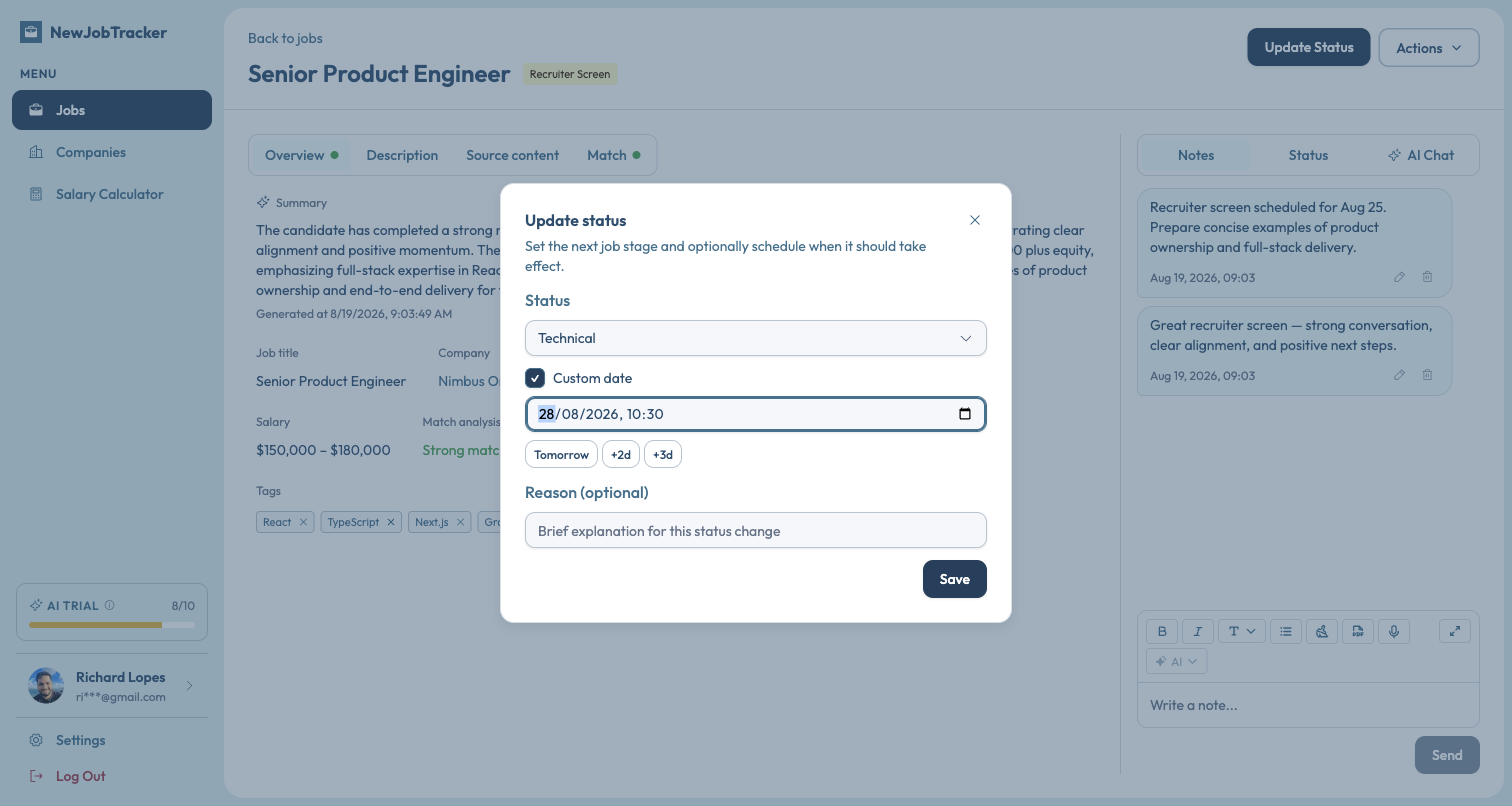Toggle bold formatting in note editor
The height and width of the screenshot is (806, 1512).
[x=1162, y=631]
